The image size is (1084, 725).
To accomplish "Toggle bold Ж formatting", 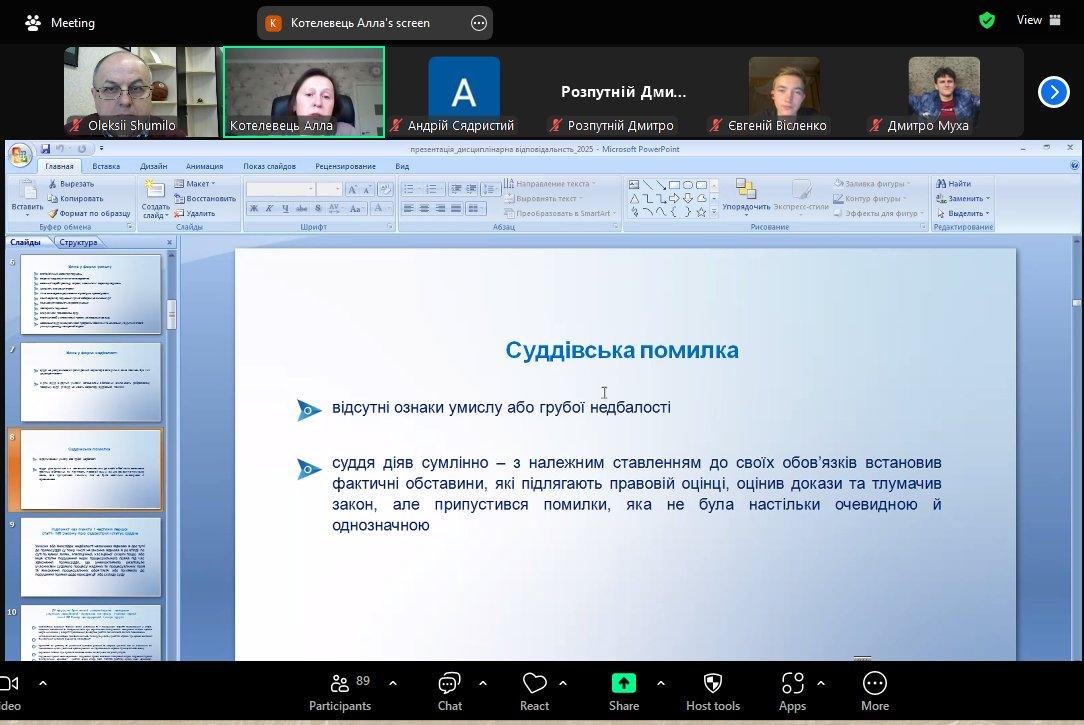I will pos(254,208).
